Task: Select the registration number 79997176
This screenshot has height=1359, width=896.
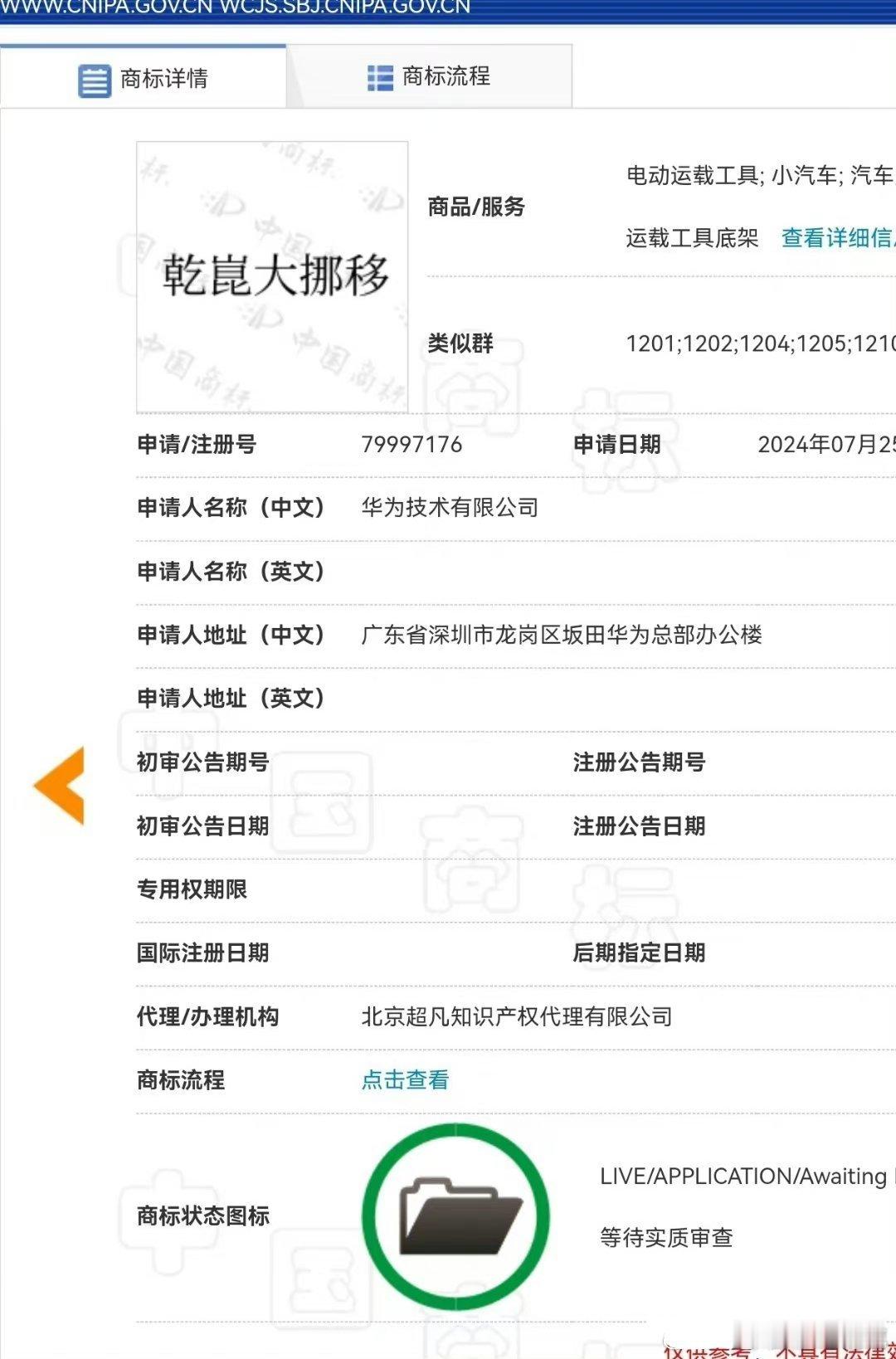Action: [x=411, y=445]
